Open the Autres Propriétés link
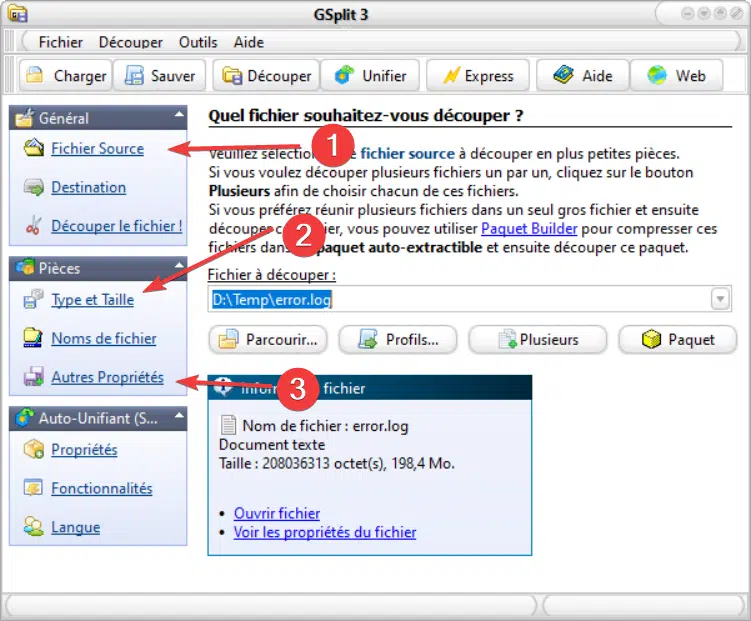 tap(108, 377)
